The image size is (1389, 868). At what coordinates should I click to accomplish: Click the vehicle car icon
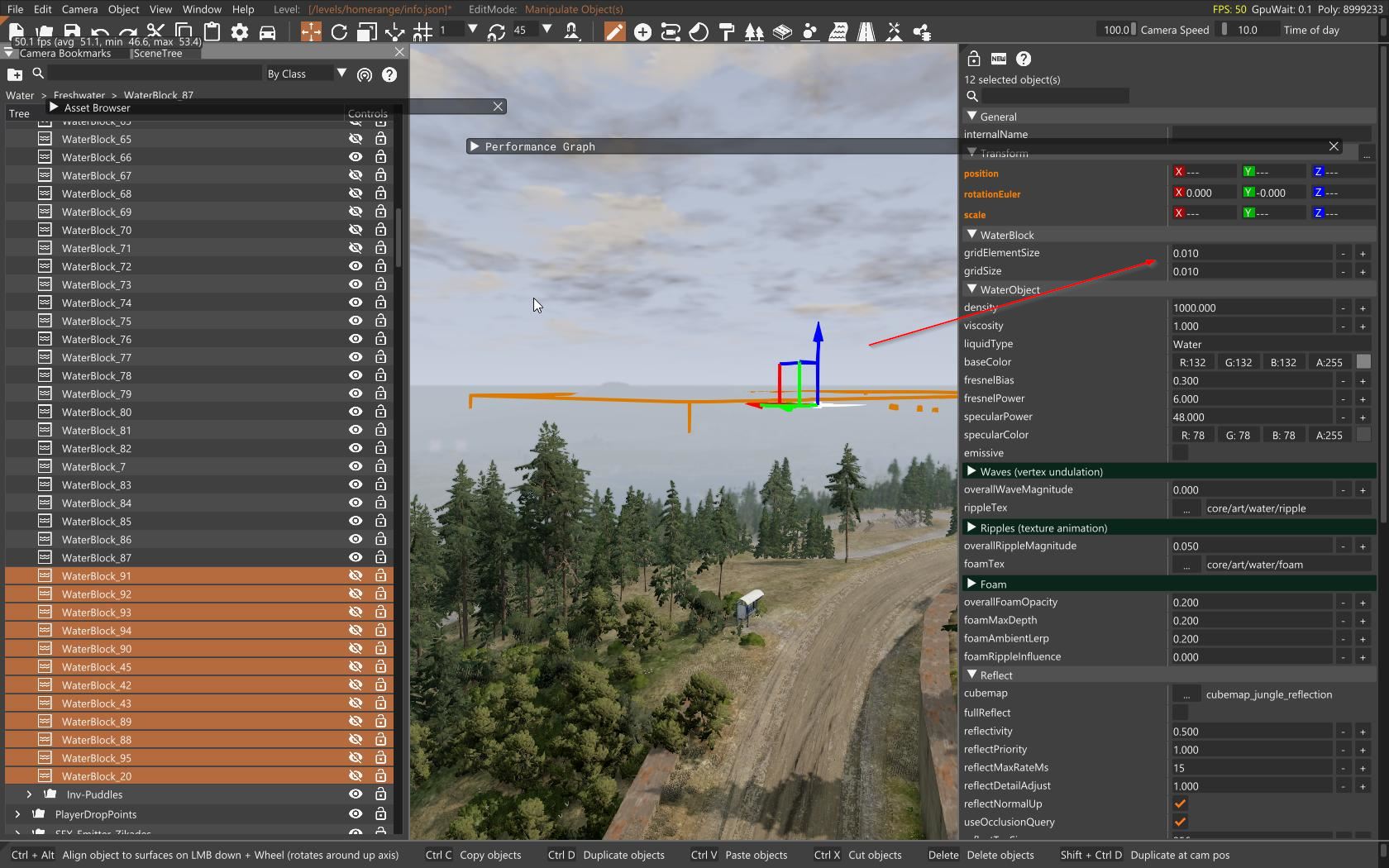point(267,31)
